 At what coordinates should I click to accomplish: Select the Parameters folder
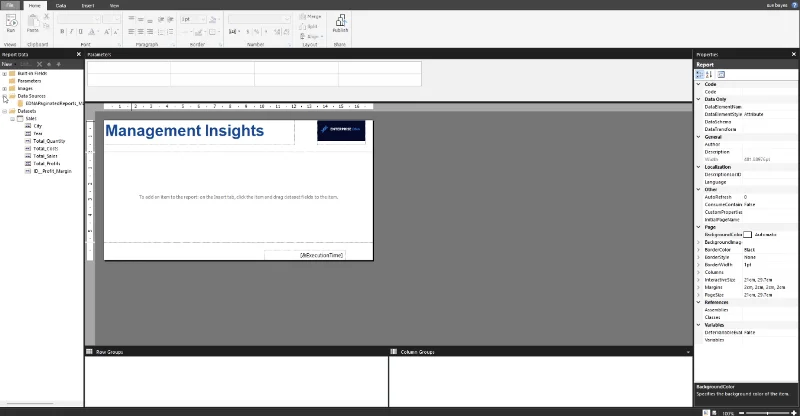[29, 81]
